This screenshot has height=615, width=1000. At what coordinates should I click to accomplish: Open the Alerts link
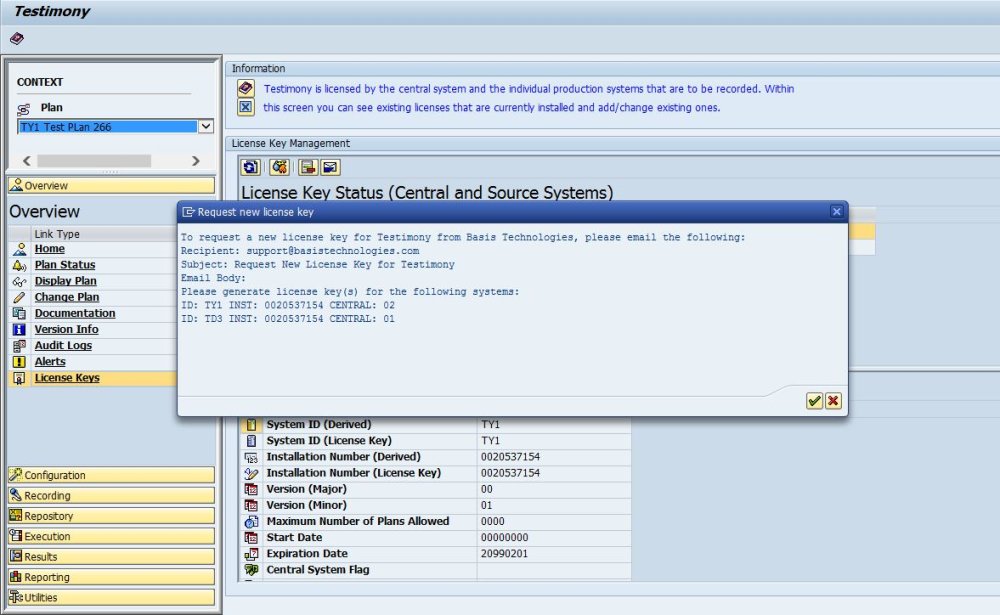click(x=50, y=362)
